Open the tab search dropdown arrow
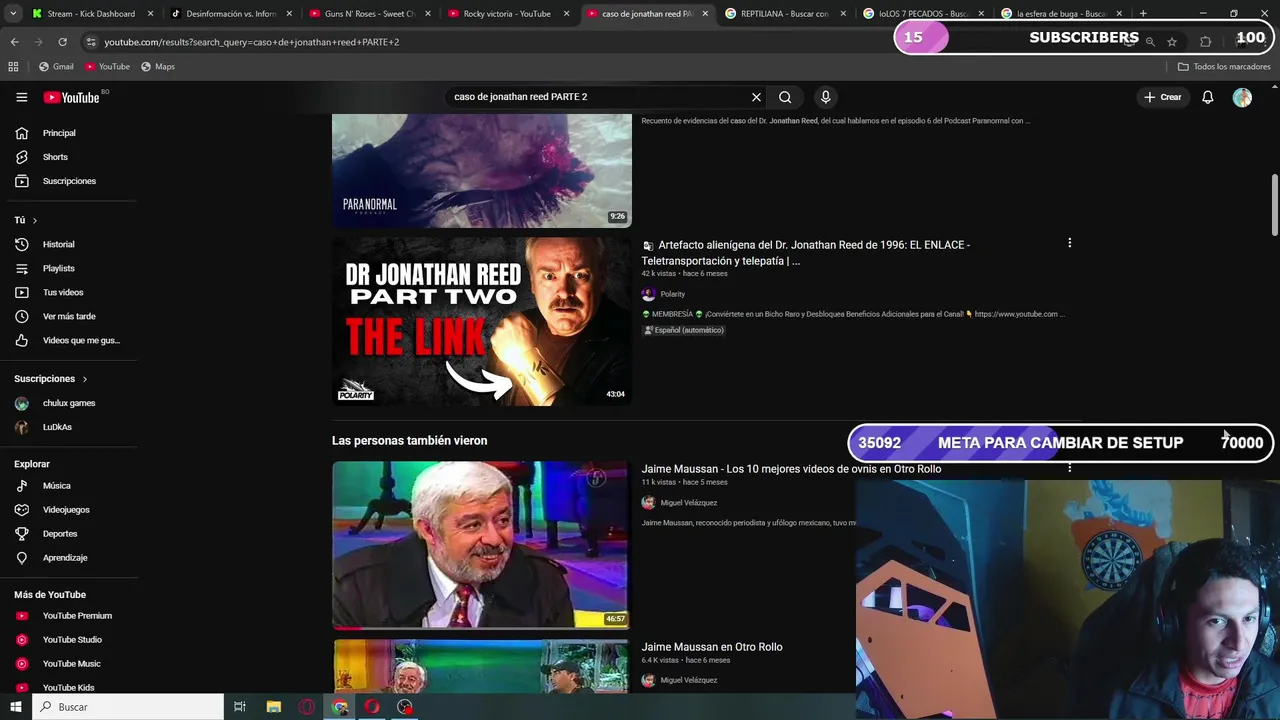Screen dimensions: 1280x720 [x=13, y=14]
